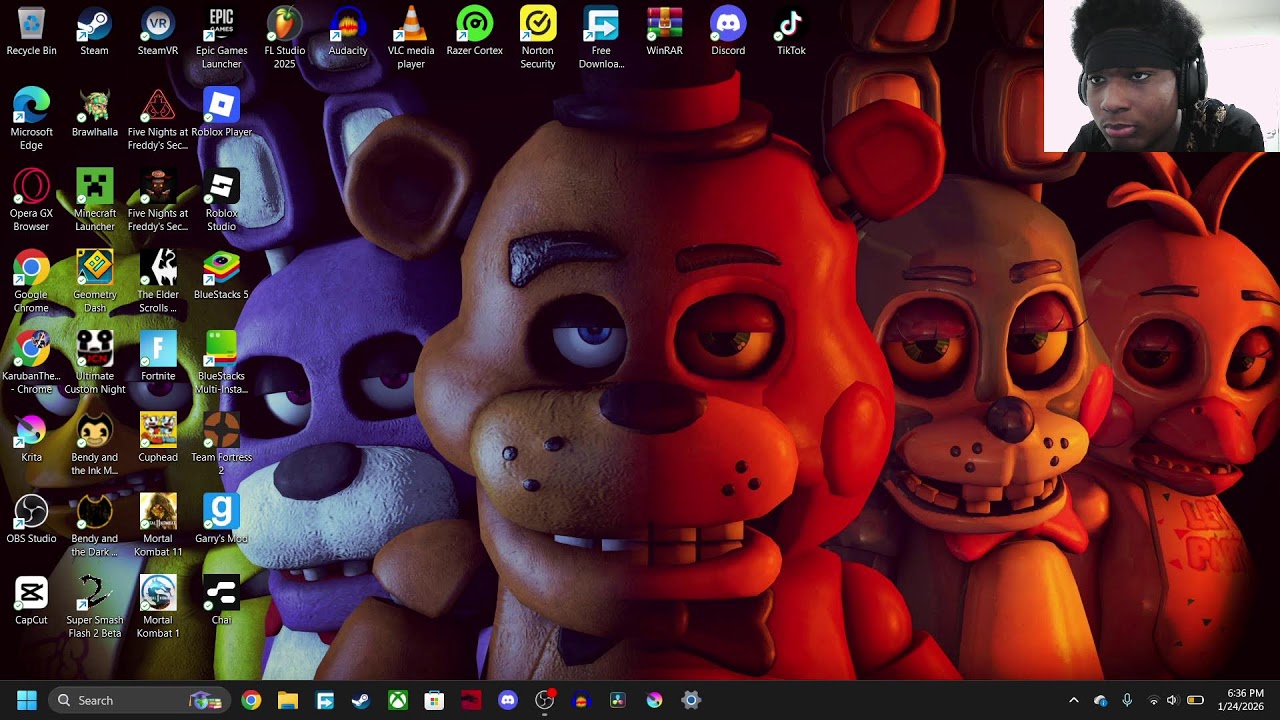Launch the Brawlhalla desktop shortcut

[x=94, y=114]
